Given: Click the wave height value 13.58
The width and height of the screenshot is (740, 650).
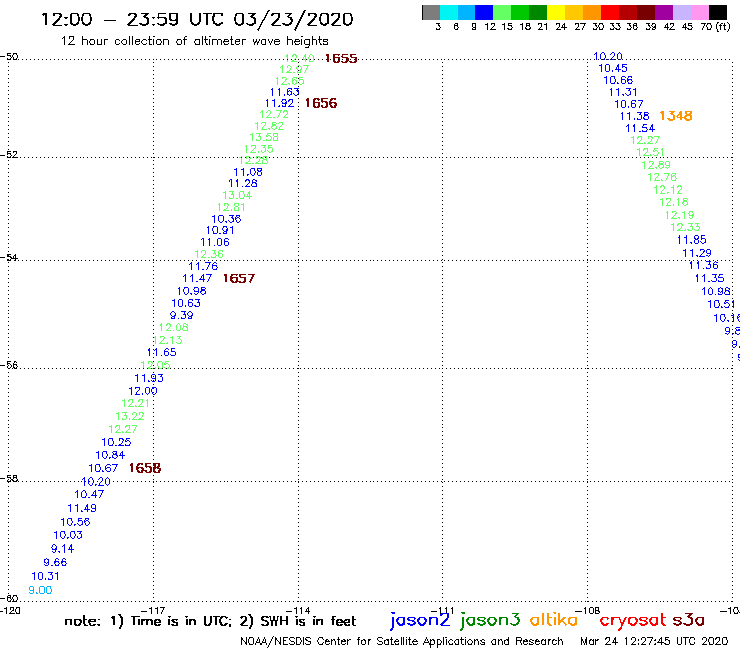Looking at the screenshot, I should point(264,137).
